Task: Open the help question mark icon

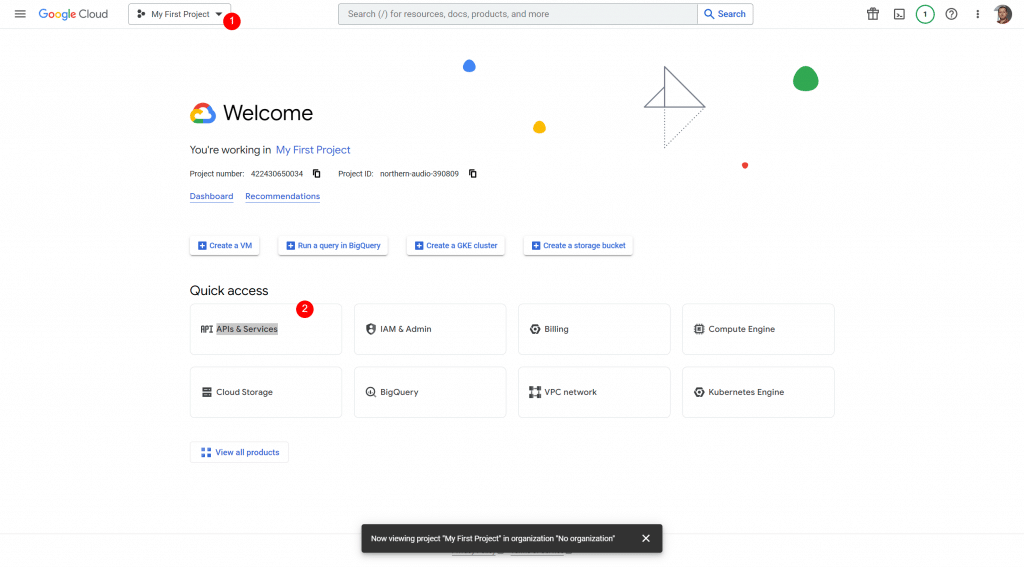Action: coord(952,14)
